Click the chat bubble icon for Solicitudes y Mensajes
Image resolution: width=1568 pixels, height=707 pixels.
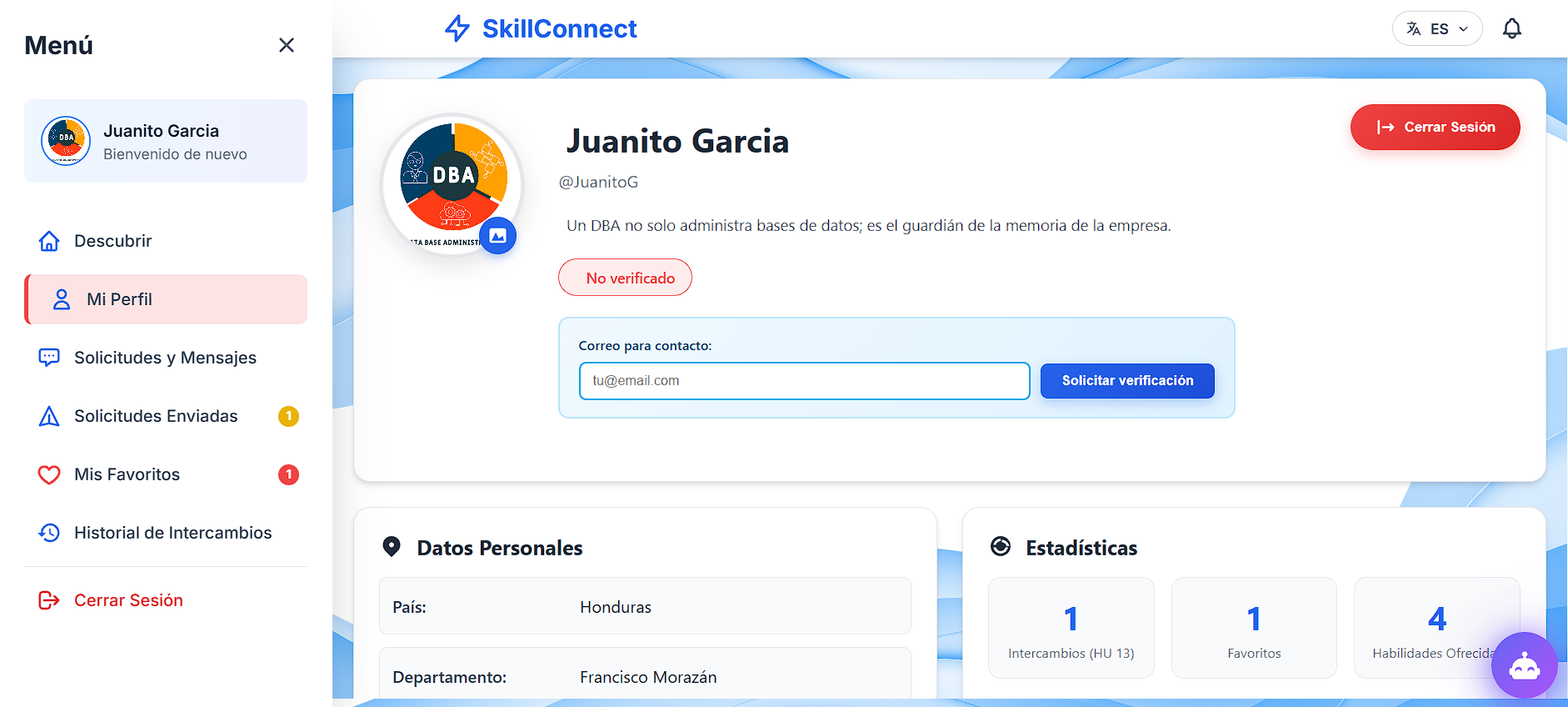pyautogui.click(x=49, y=358)
